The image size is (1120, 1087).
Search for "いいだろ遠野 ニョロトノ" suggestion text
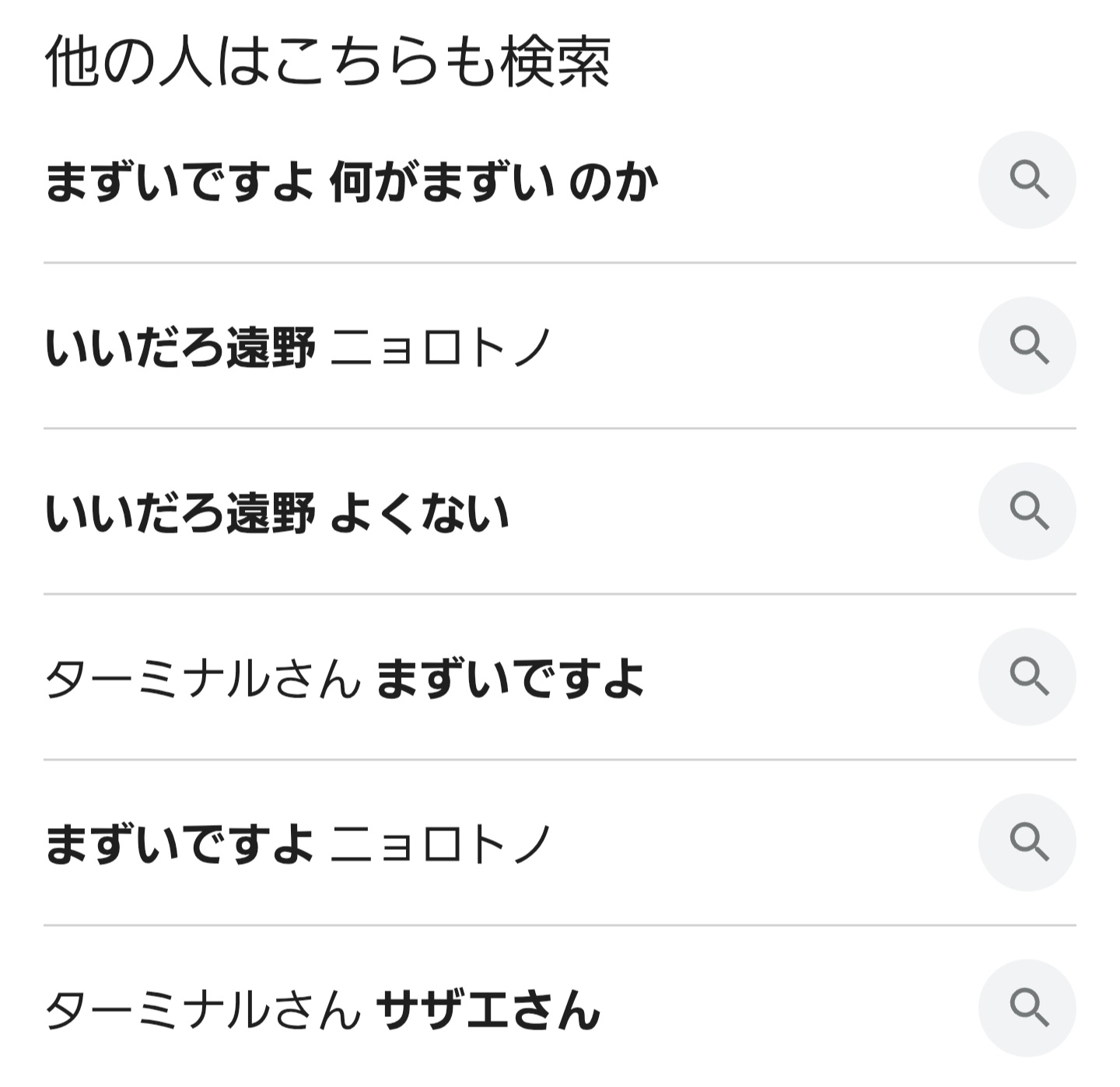(x=298, y=348)
